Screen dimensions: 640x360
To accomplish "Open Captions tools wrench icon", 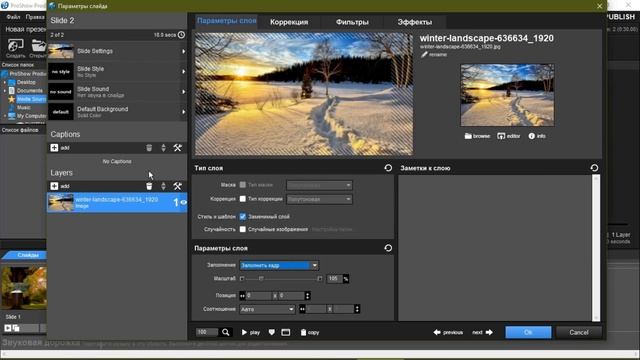I will [178, 148].
